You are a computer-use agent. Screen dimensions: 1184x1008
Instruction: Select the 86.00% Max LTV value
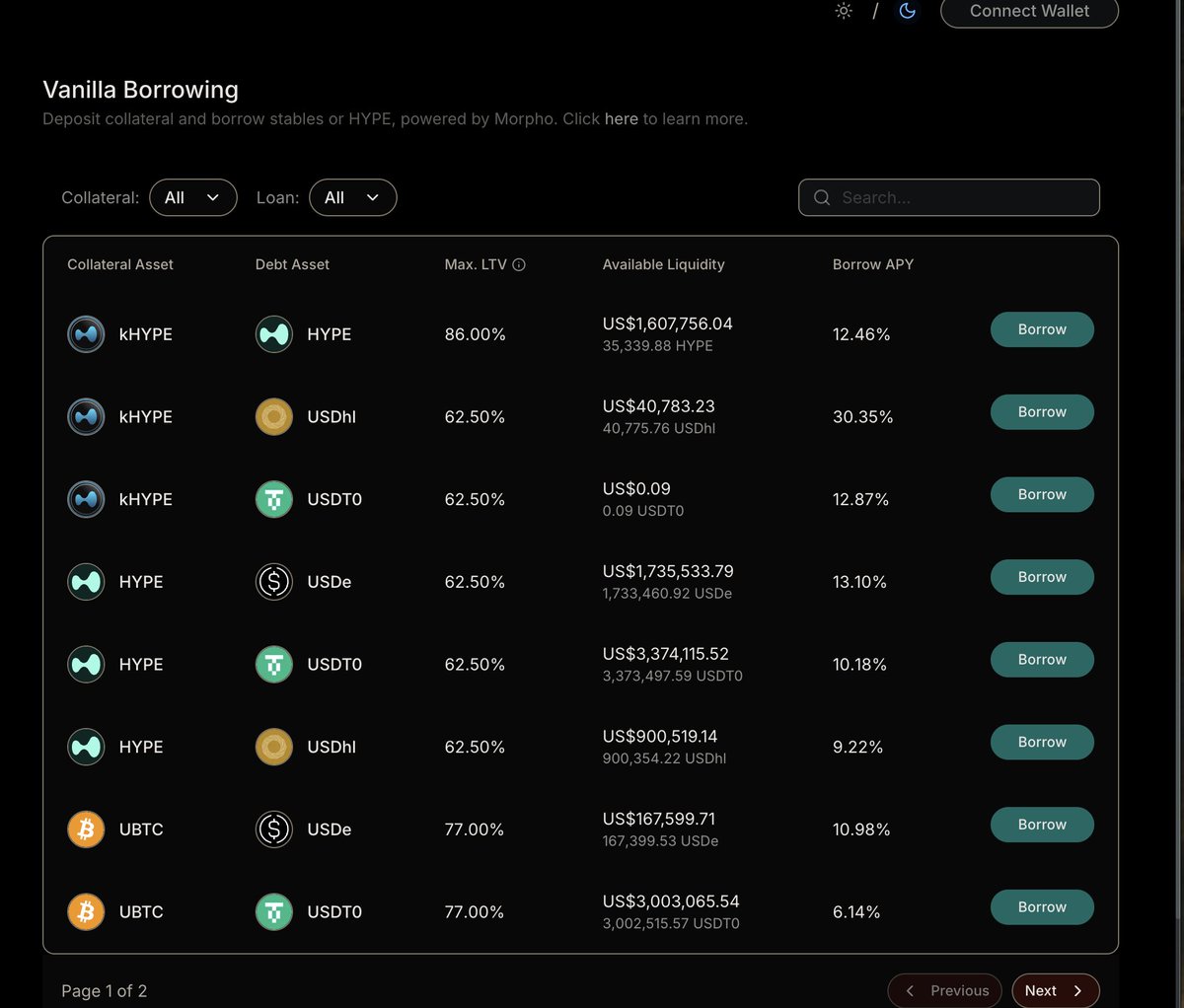pos(476,334)
